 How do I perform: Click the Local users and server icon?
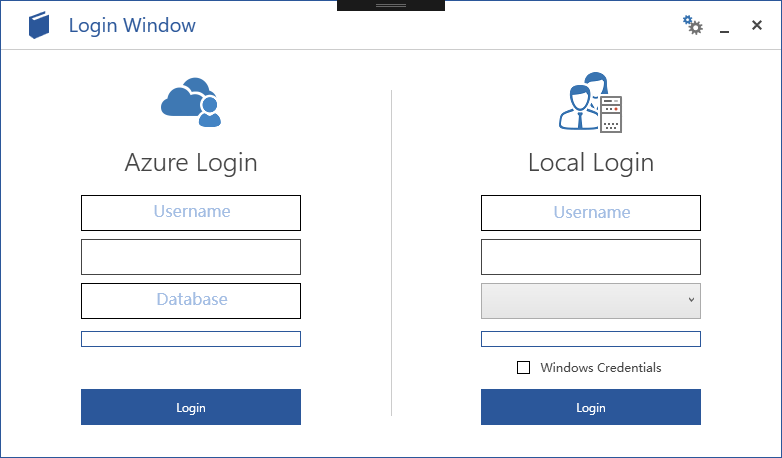pos(590,103)
